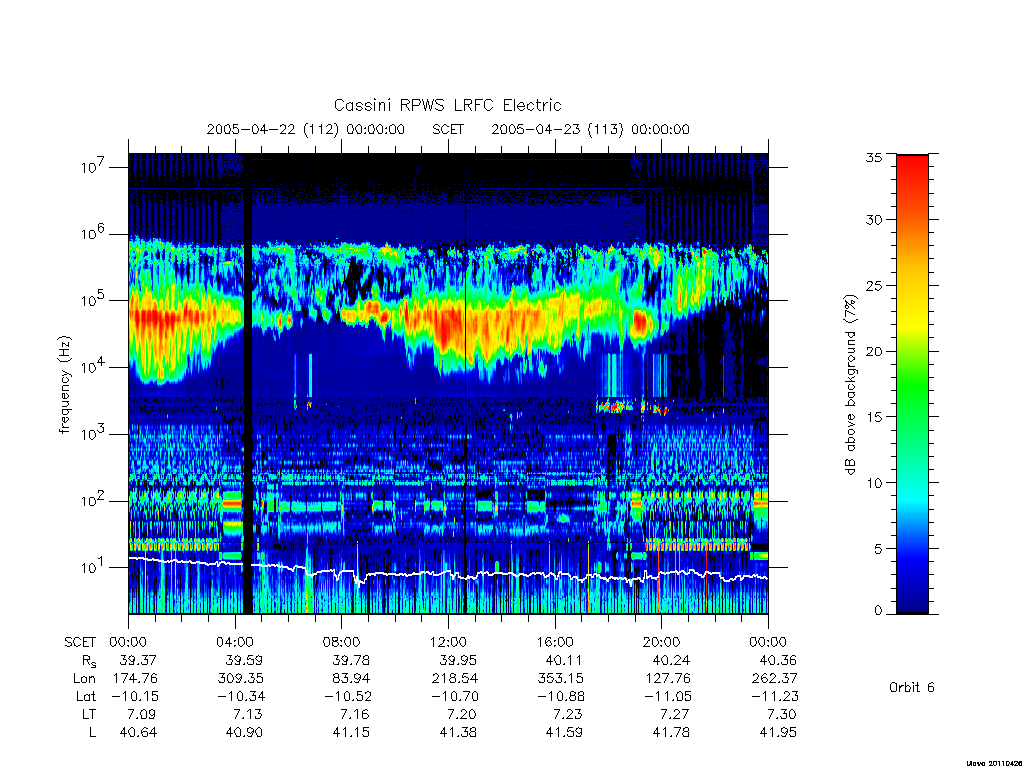Click the 10^7 frequency tick label
Image resolution: width=1024 pixels, height=768 pixels.
92,167
